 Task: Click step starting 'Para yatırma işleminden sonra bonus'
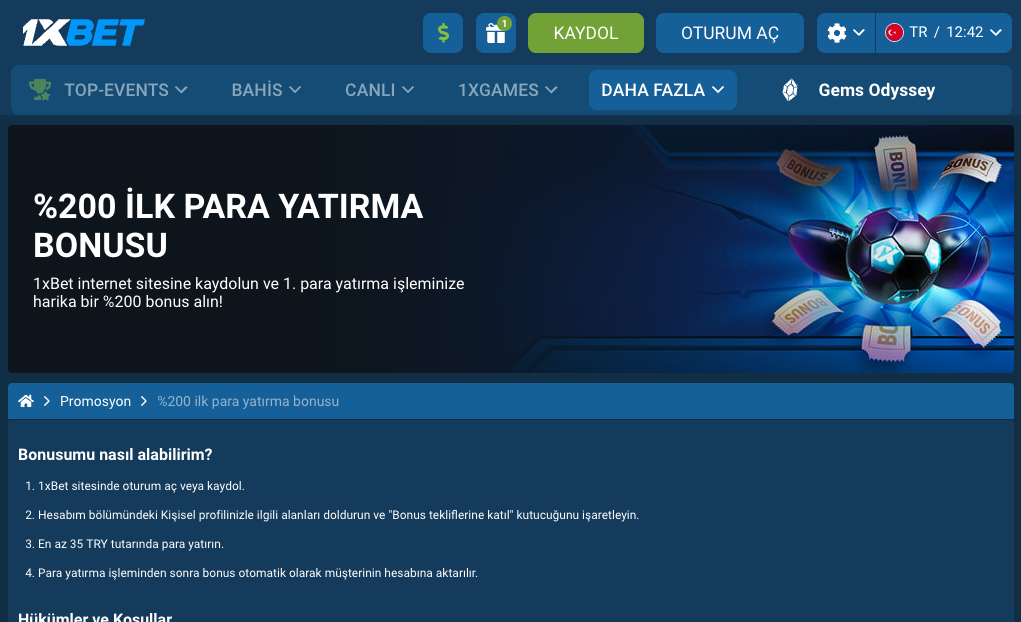point(258,573)
